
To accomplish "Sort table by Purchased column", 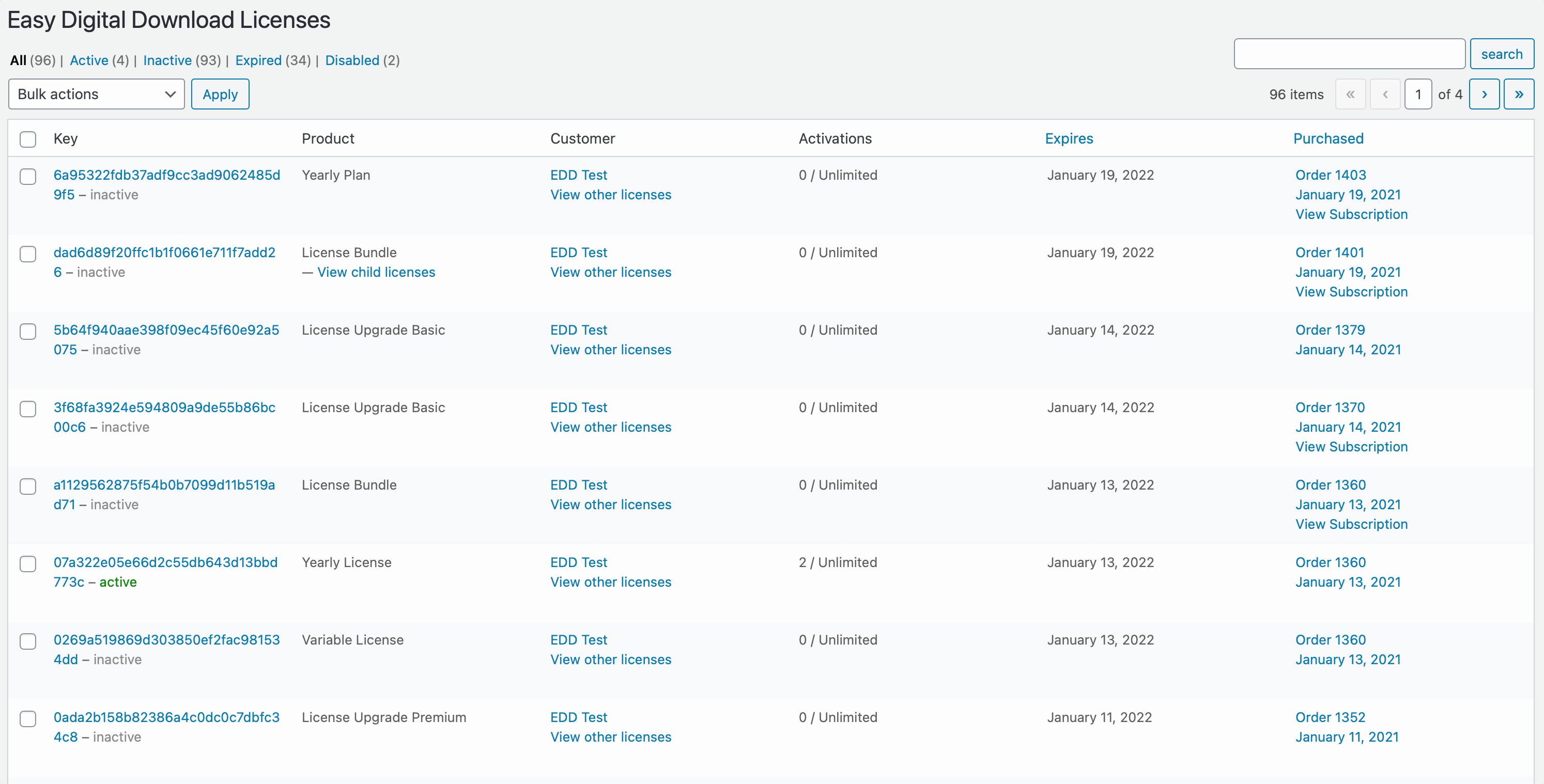I will point(1327,138).
